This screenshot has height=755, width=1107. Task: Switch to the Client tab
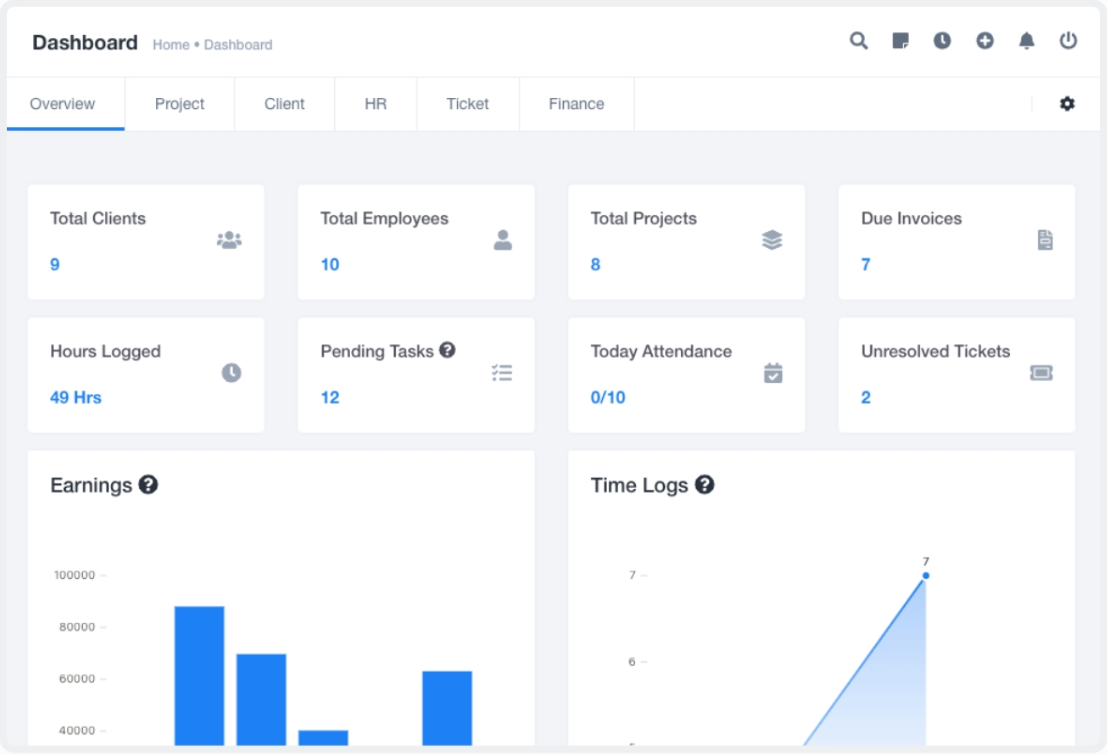tap(285, 104)
